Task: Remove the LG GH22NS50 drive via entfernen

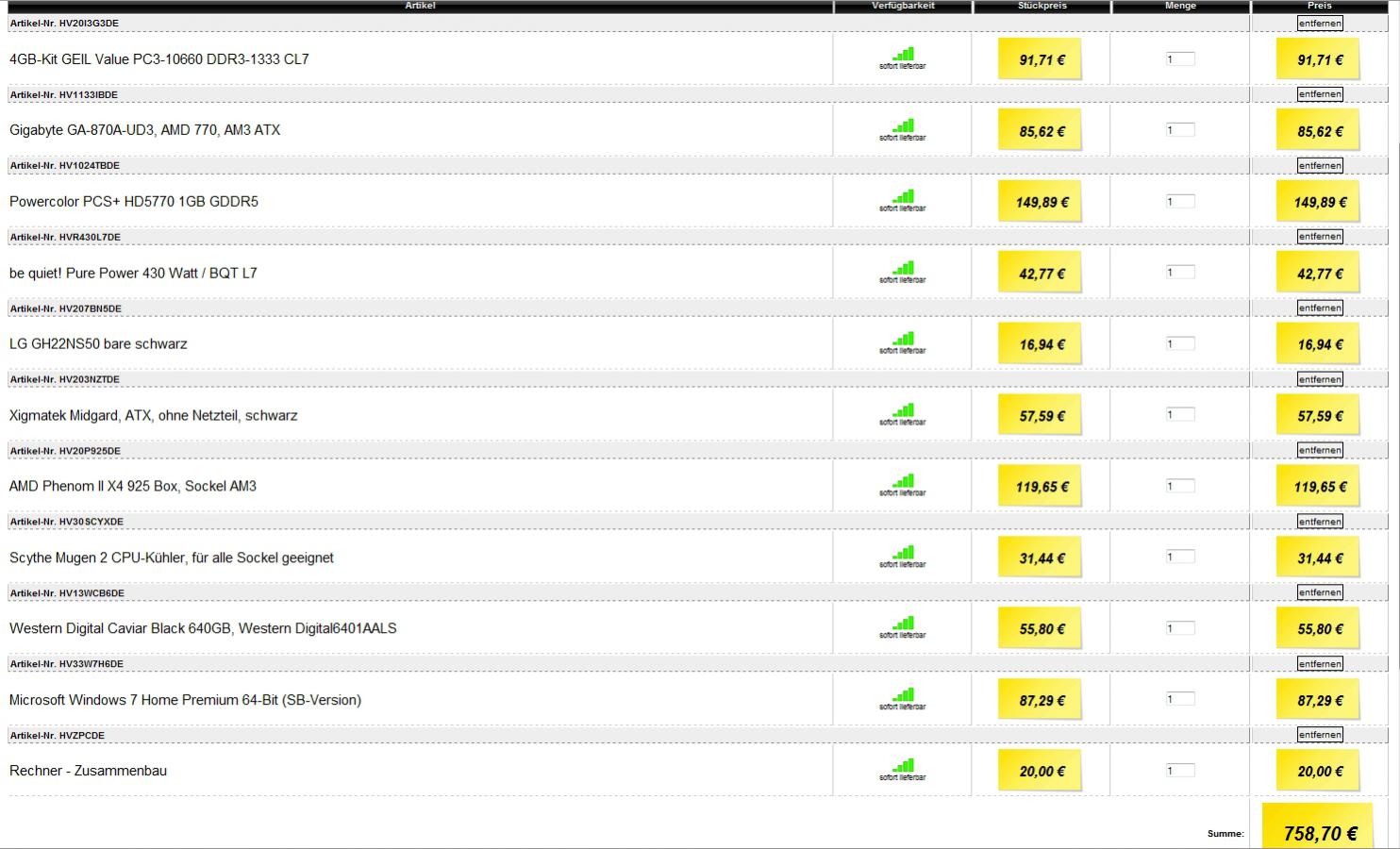Action: tap(1320, 308)
